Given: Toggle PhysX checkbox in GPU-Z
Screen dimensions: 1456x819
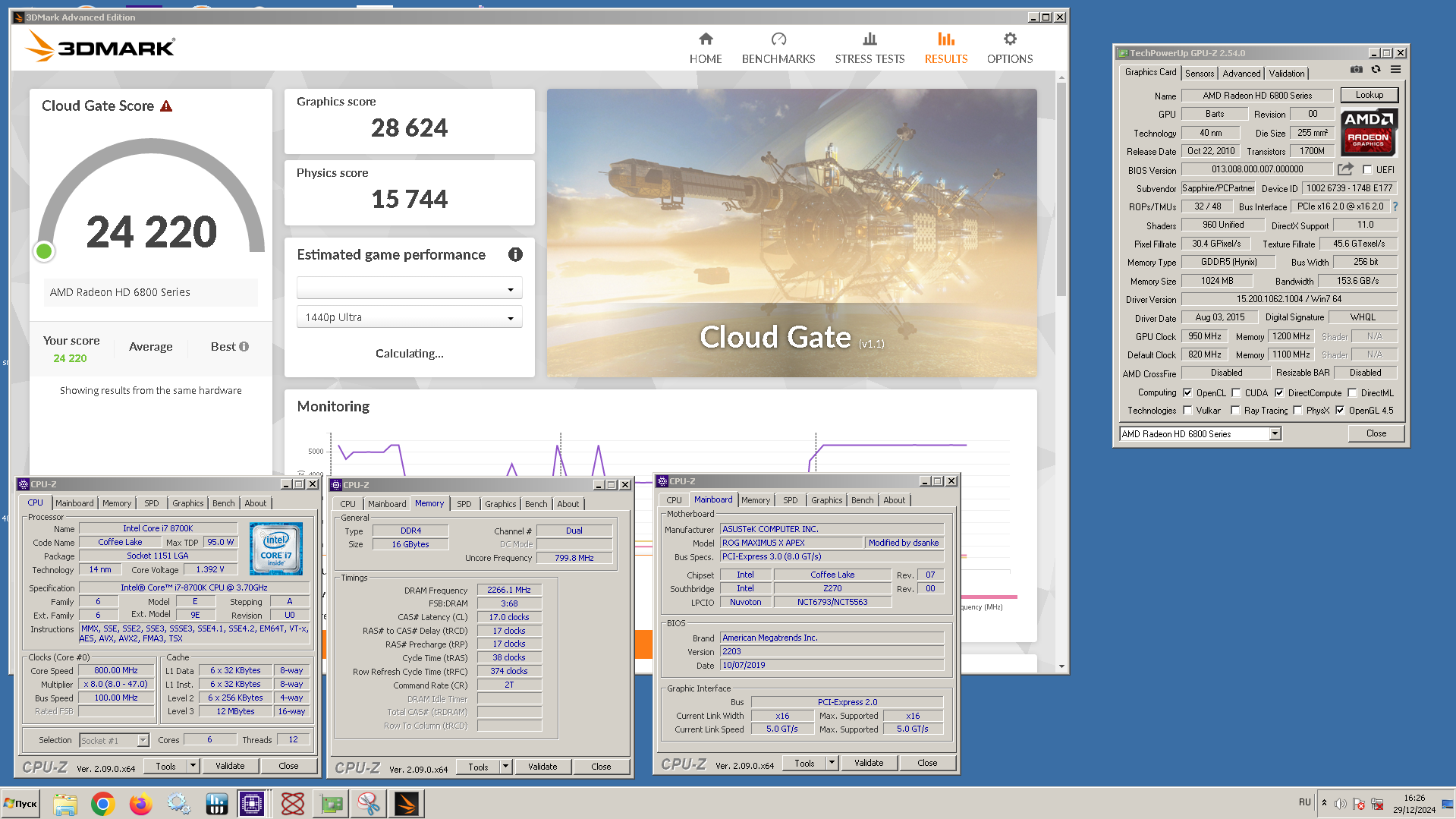Looking at the screenshot, I should (x=1297, y=411).
